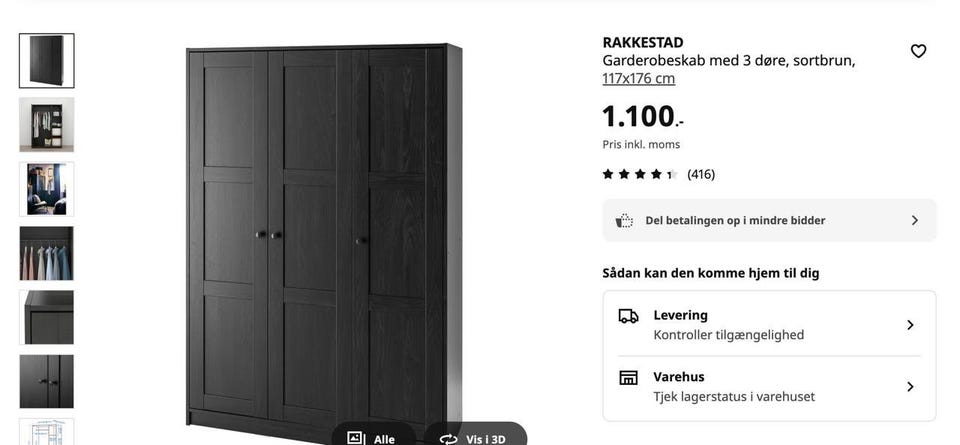Click the installment payment hand icon
This screenshot has width=960, height=445.
(624, 220)
